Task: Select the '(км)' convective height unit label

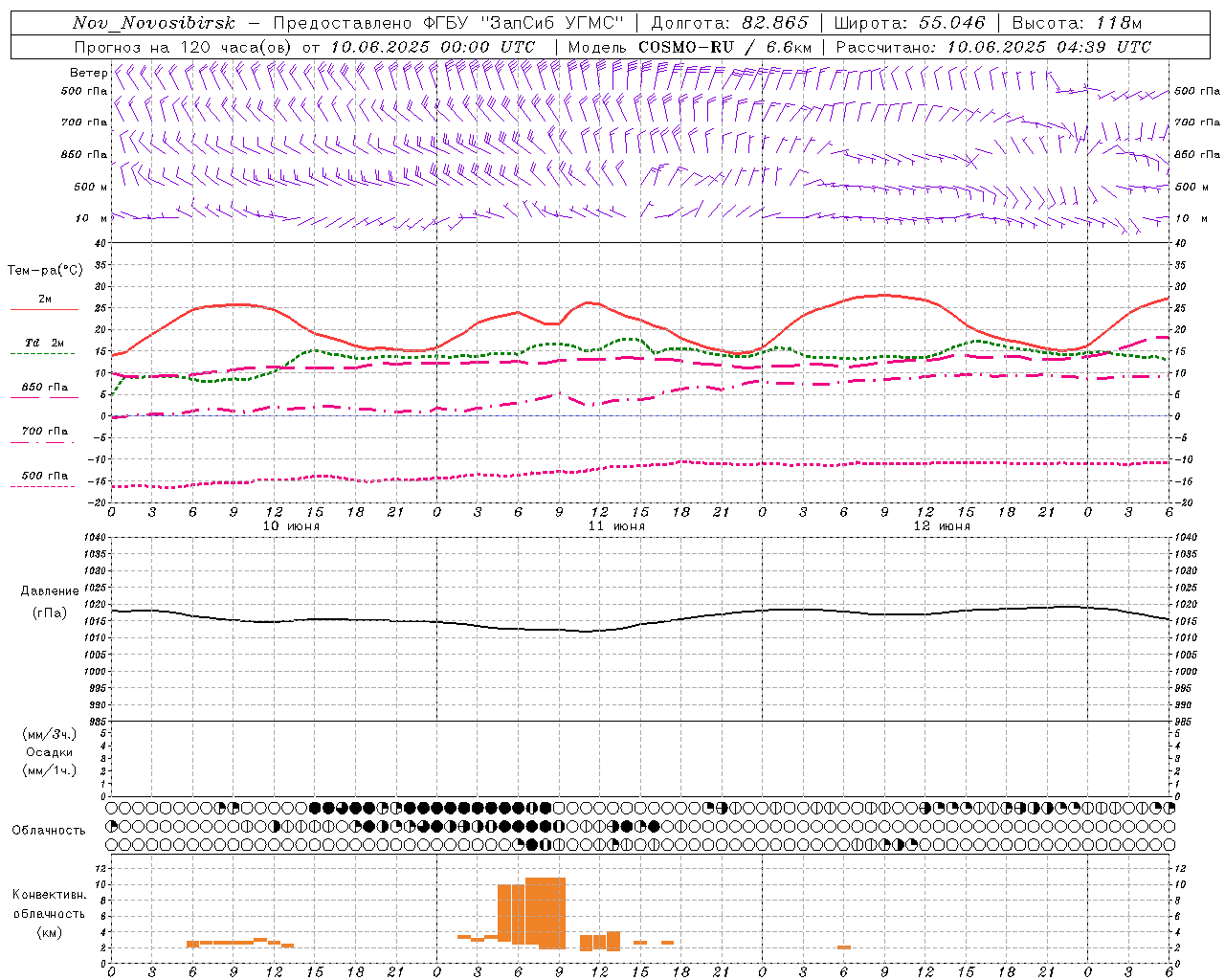Action: click(49, 932)
